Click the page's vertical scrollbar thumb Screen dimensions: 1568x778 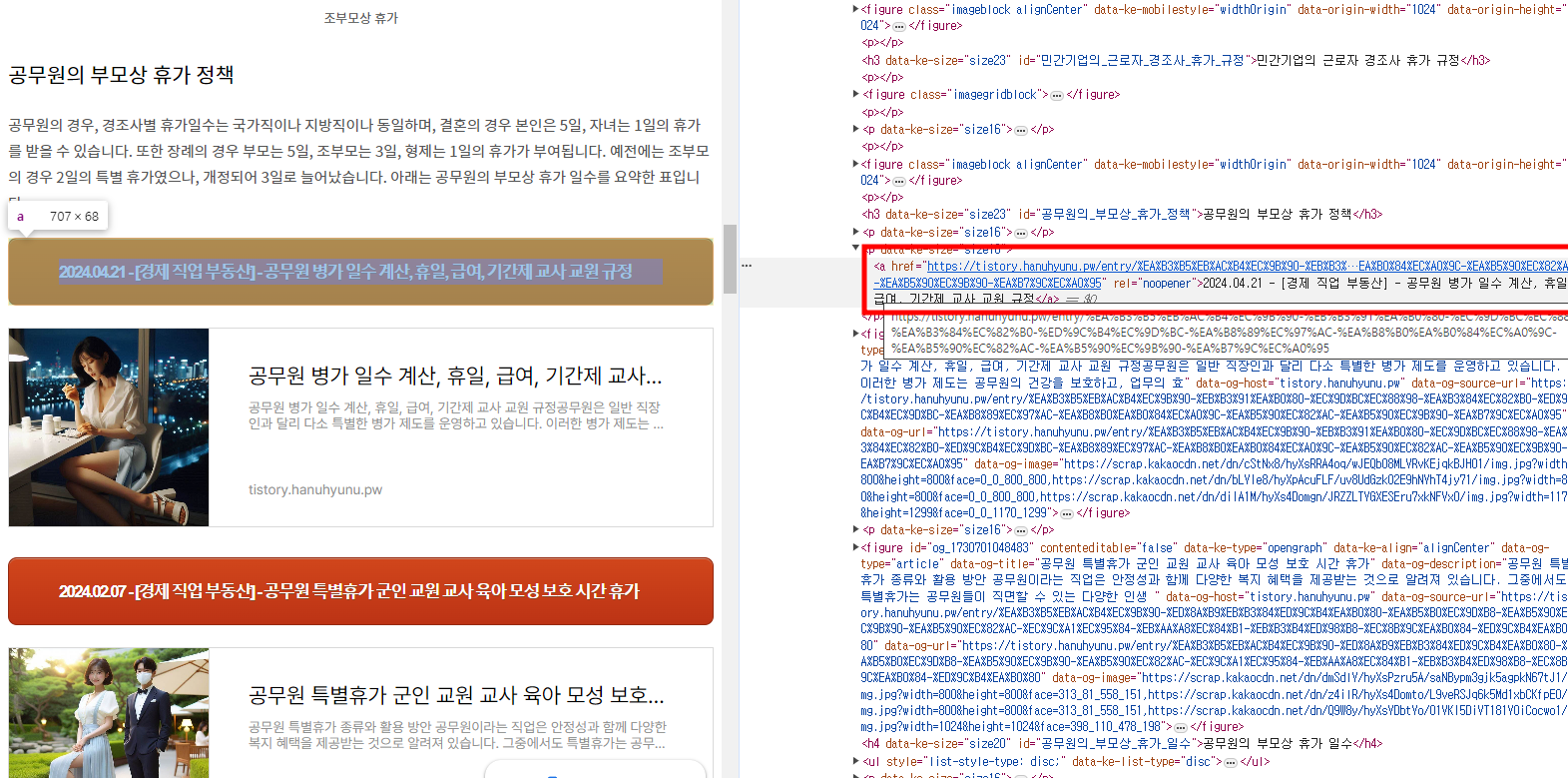pyautogui.click(x=731, y=259)
